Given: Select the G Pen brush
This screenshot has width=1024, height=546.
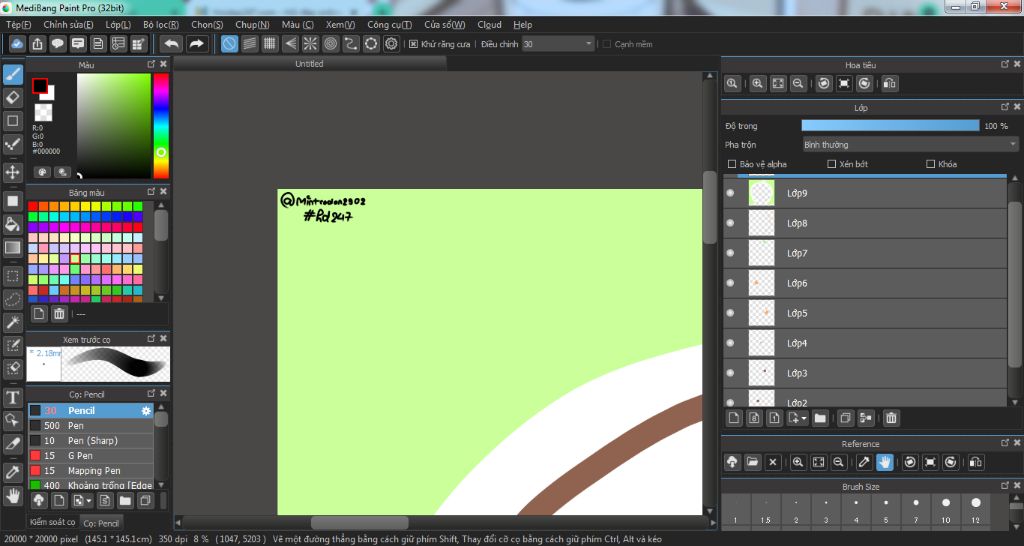Looking at the screenshot, I should pyautogui.click(x=91, y=456).
